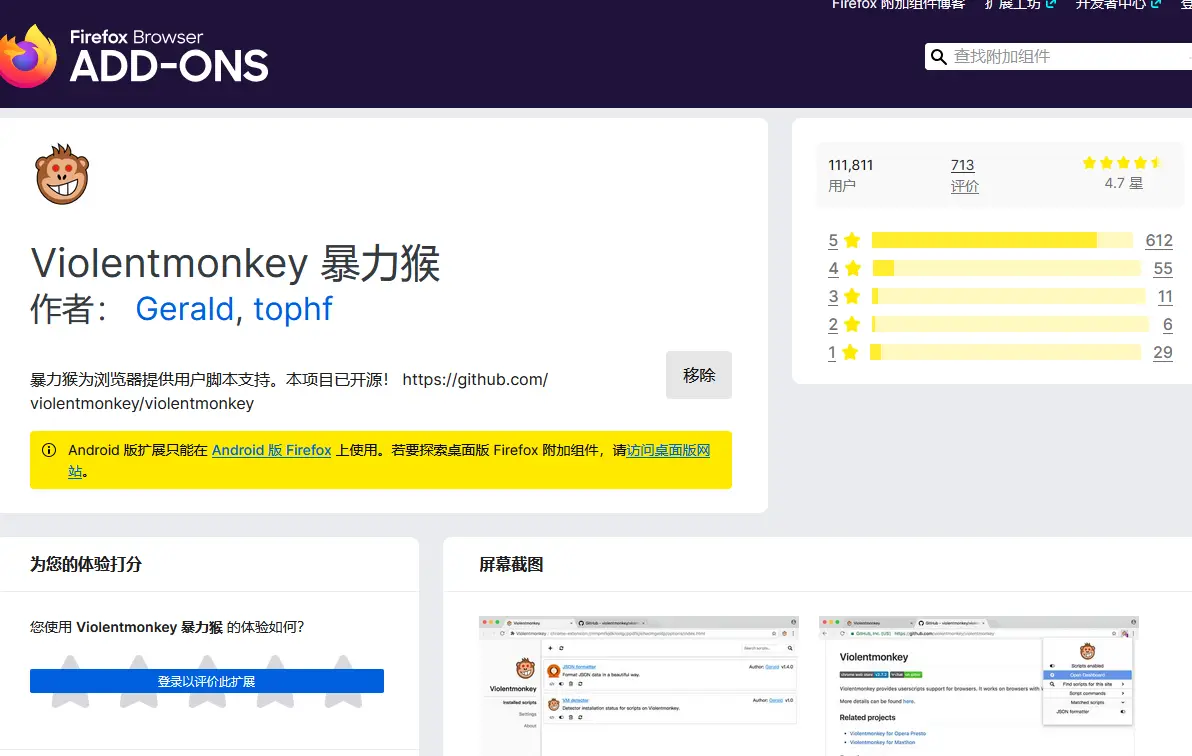The width and height of the screenshot is (1192, 756).
Task: Open author Gerald's profile link
Action: coord(184,310)
